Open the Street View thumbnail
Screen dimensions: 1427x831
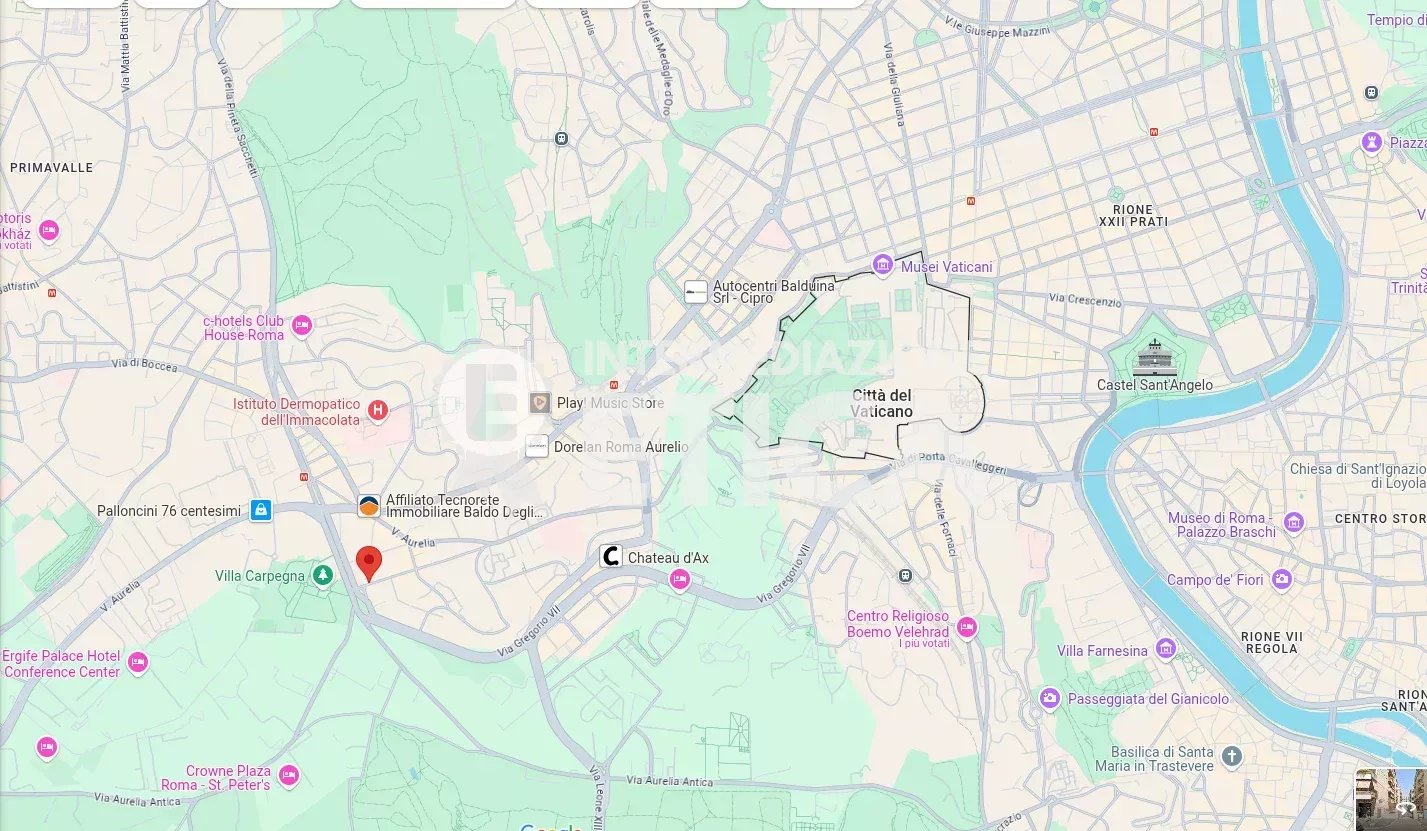(x=1391, y=799)
